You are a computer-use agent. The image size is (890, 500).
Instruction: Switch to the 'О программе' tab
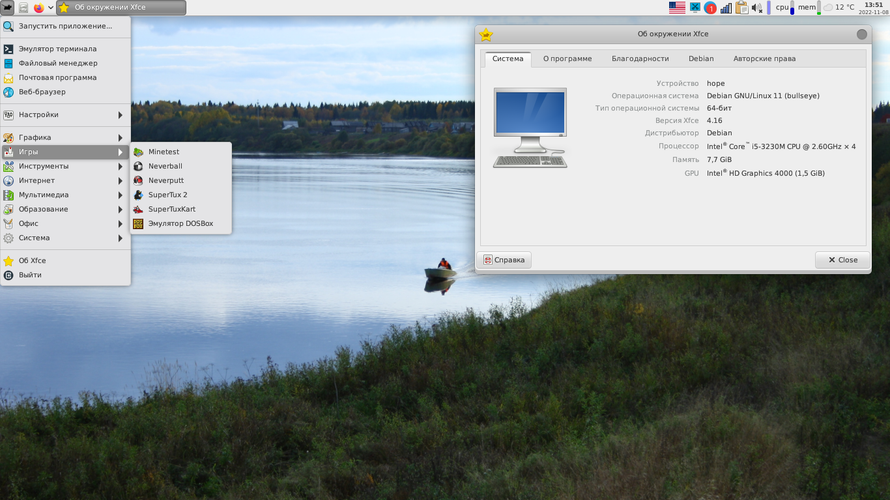[567, 59]
